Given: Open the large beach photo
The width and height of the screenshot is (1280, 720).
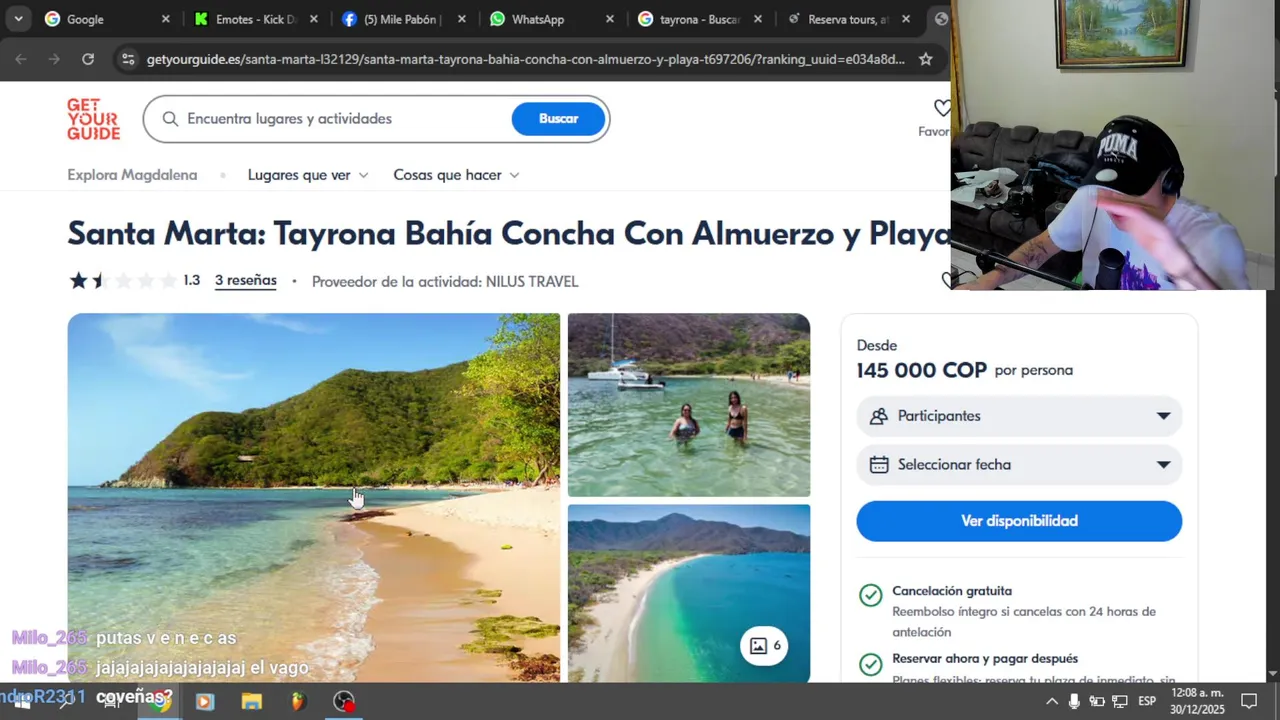Looking at the screenshot, I should coord(314,498).
